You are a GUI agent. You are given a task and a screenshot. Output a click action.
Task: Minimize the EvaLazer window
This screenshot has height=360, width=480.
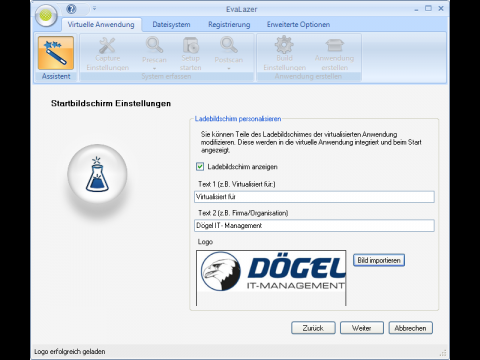pos(416,9)
